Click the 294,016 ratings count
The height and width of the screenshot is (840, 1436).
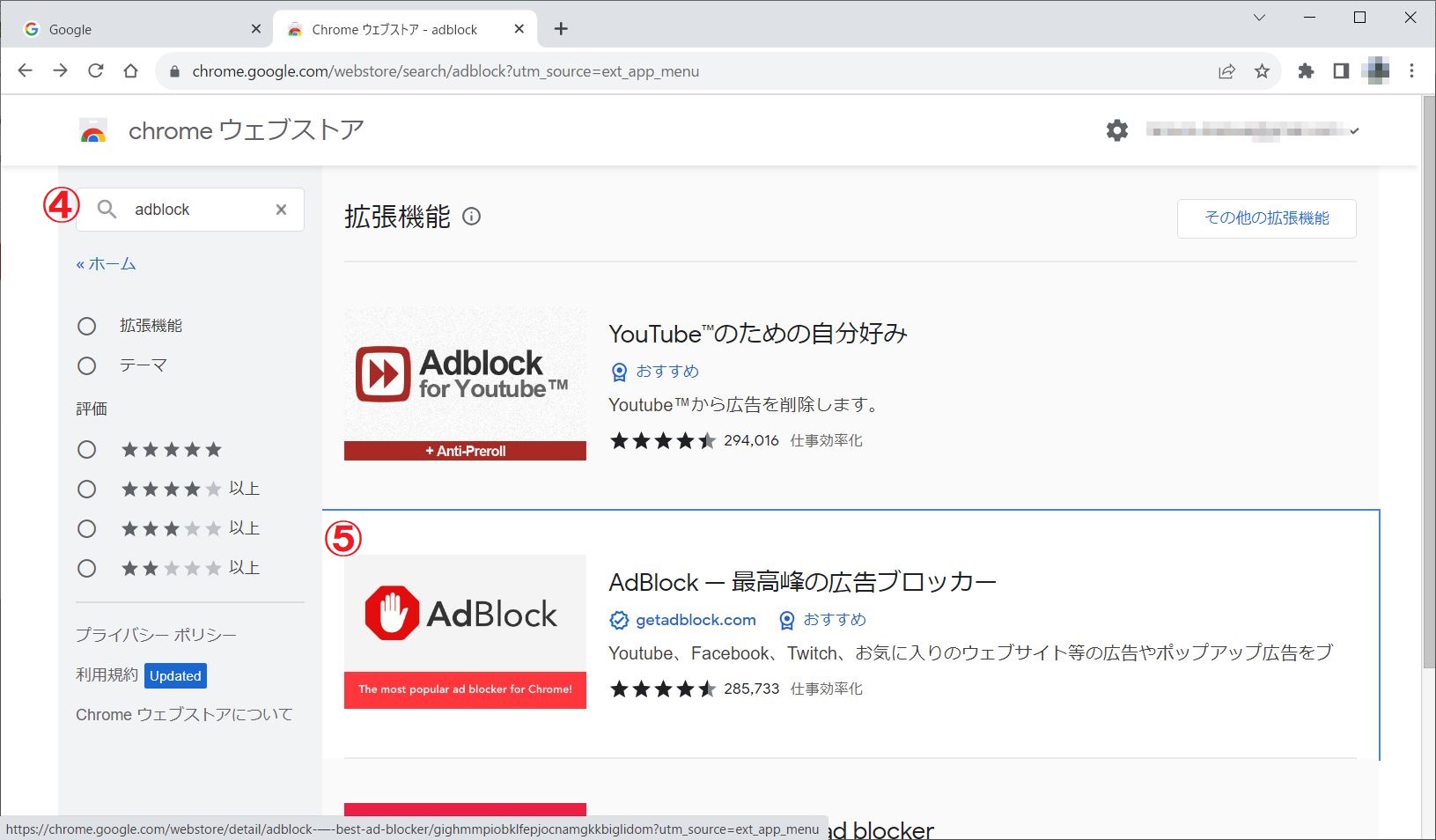(751, 440)
